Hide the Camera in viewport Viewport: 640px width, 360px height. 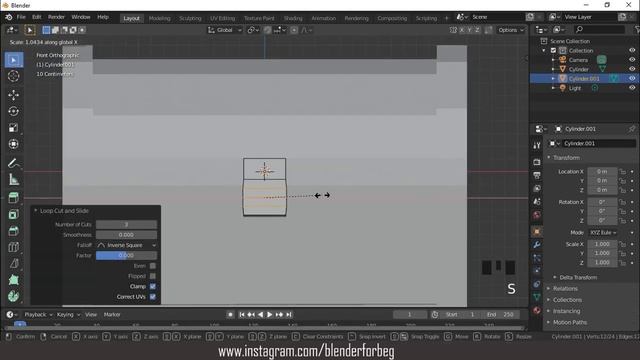(x=632, y=60)
